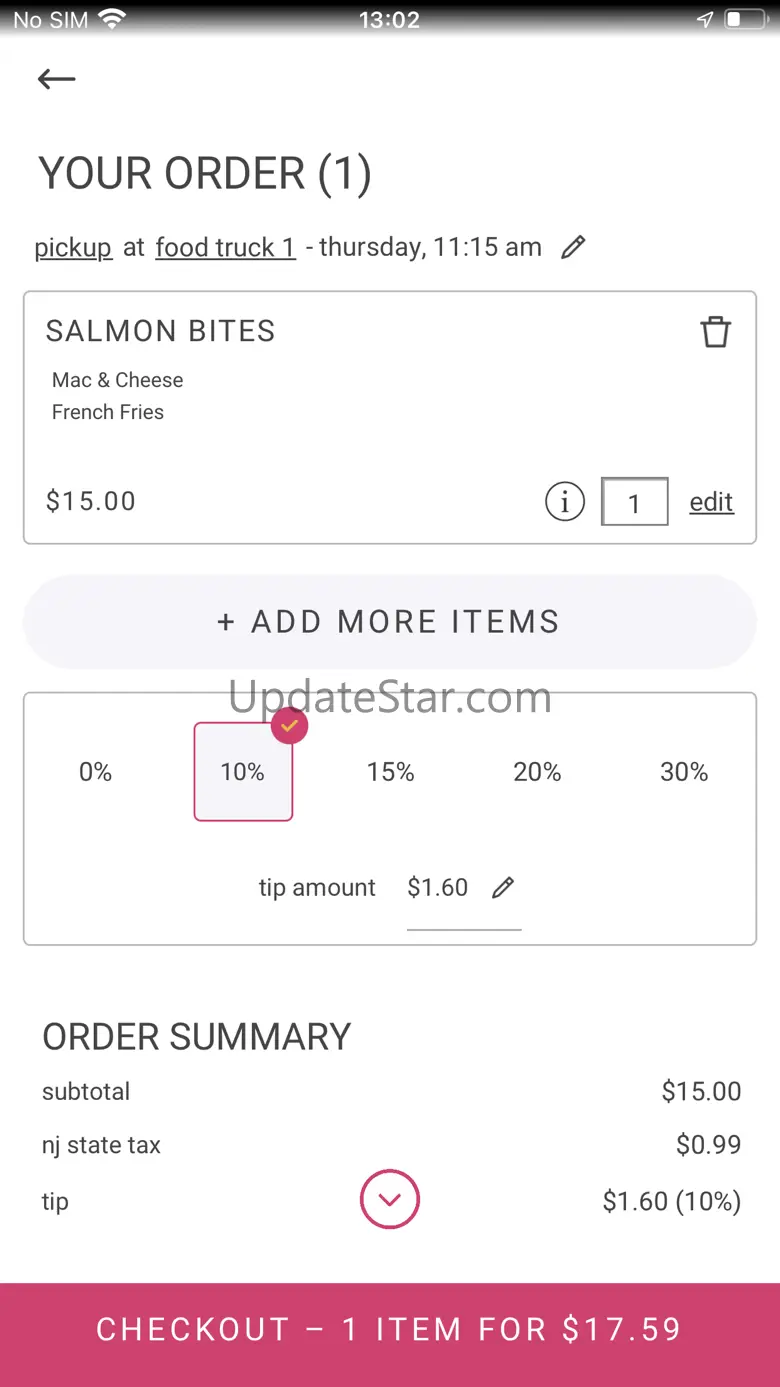This screenshot has width=780, height=1387.
Task: Change location via food truck 1 link
Action: [x=226, y=247]
